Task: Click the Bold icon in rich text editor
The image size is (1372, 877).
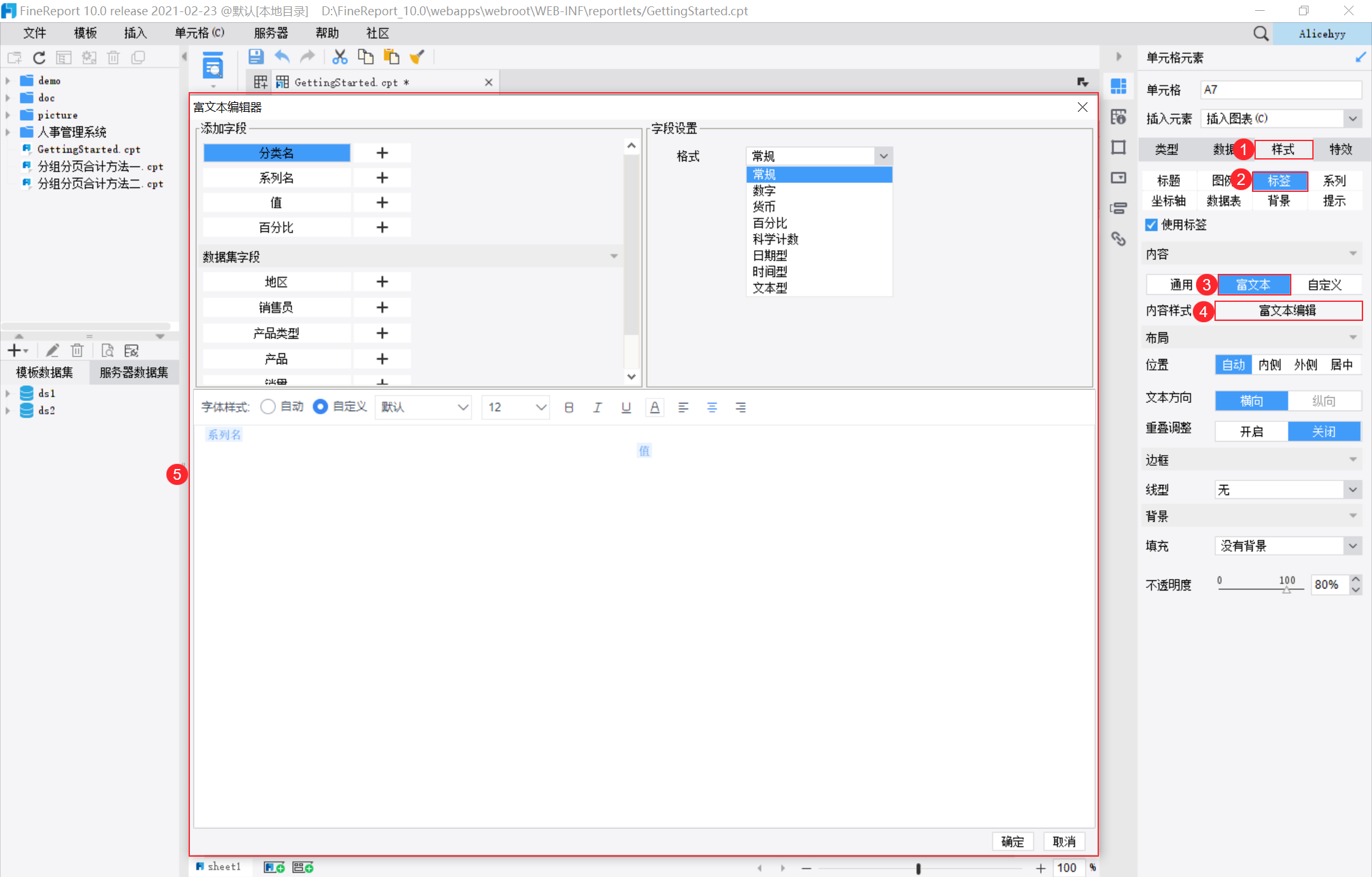Action: click(x=568, y=407)
